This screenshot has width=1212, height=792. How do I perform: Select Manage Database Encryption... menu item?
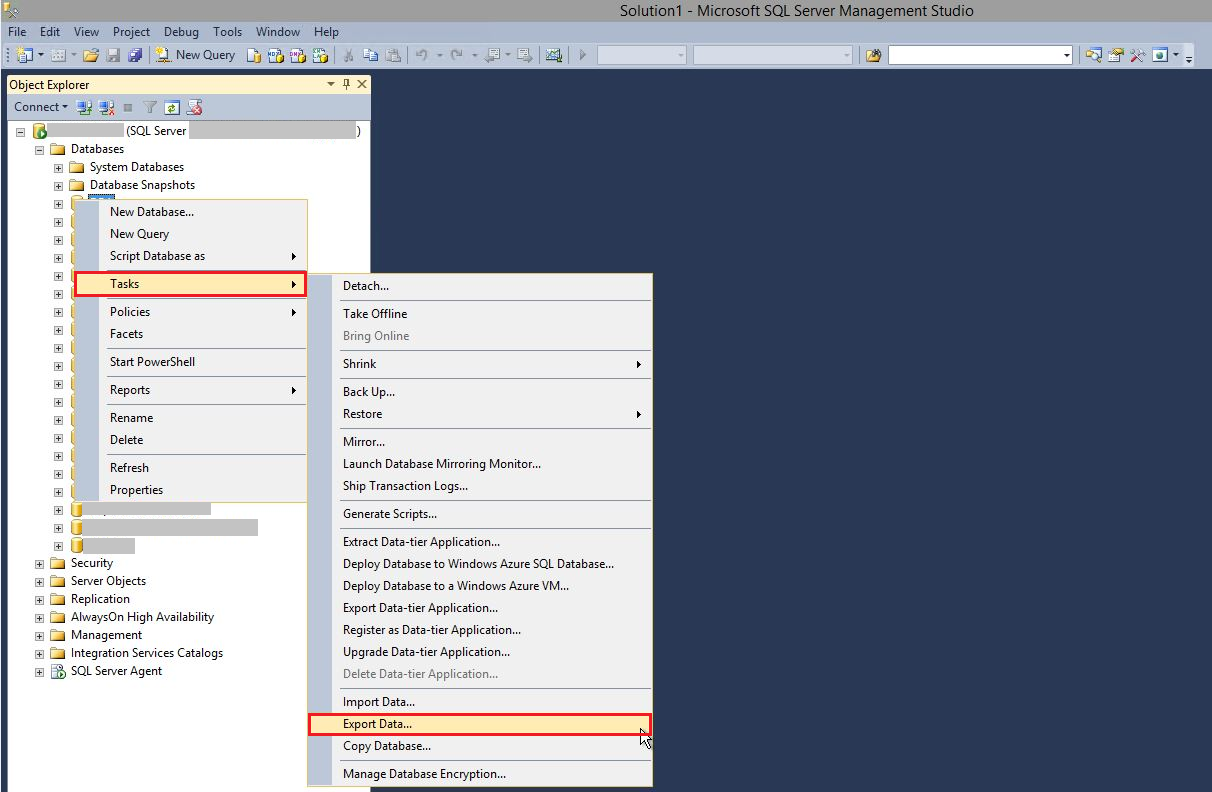coord(480,774)
